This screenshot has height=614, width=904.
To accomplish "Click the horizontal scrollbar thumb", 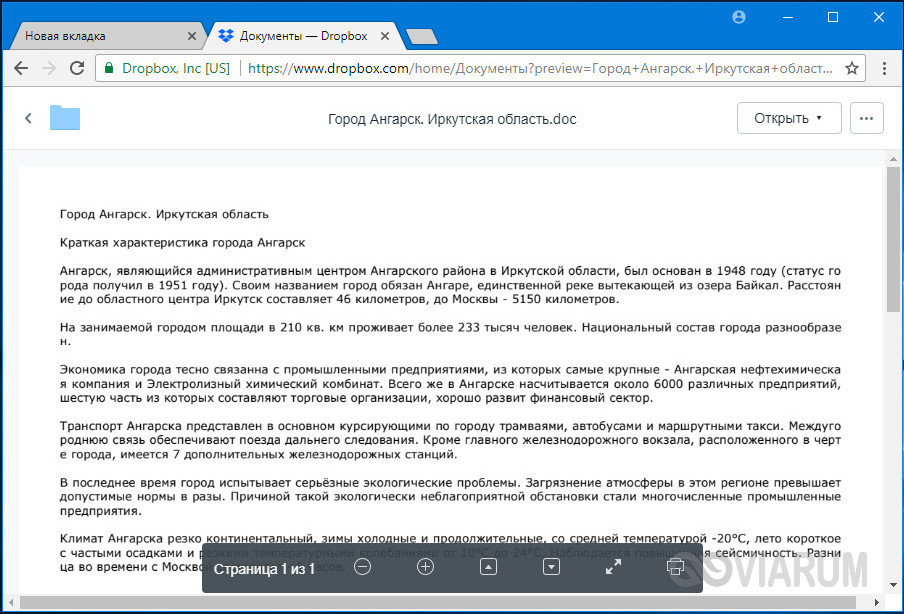I will point(438,602).
